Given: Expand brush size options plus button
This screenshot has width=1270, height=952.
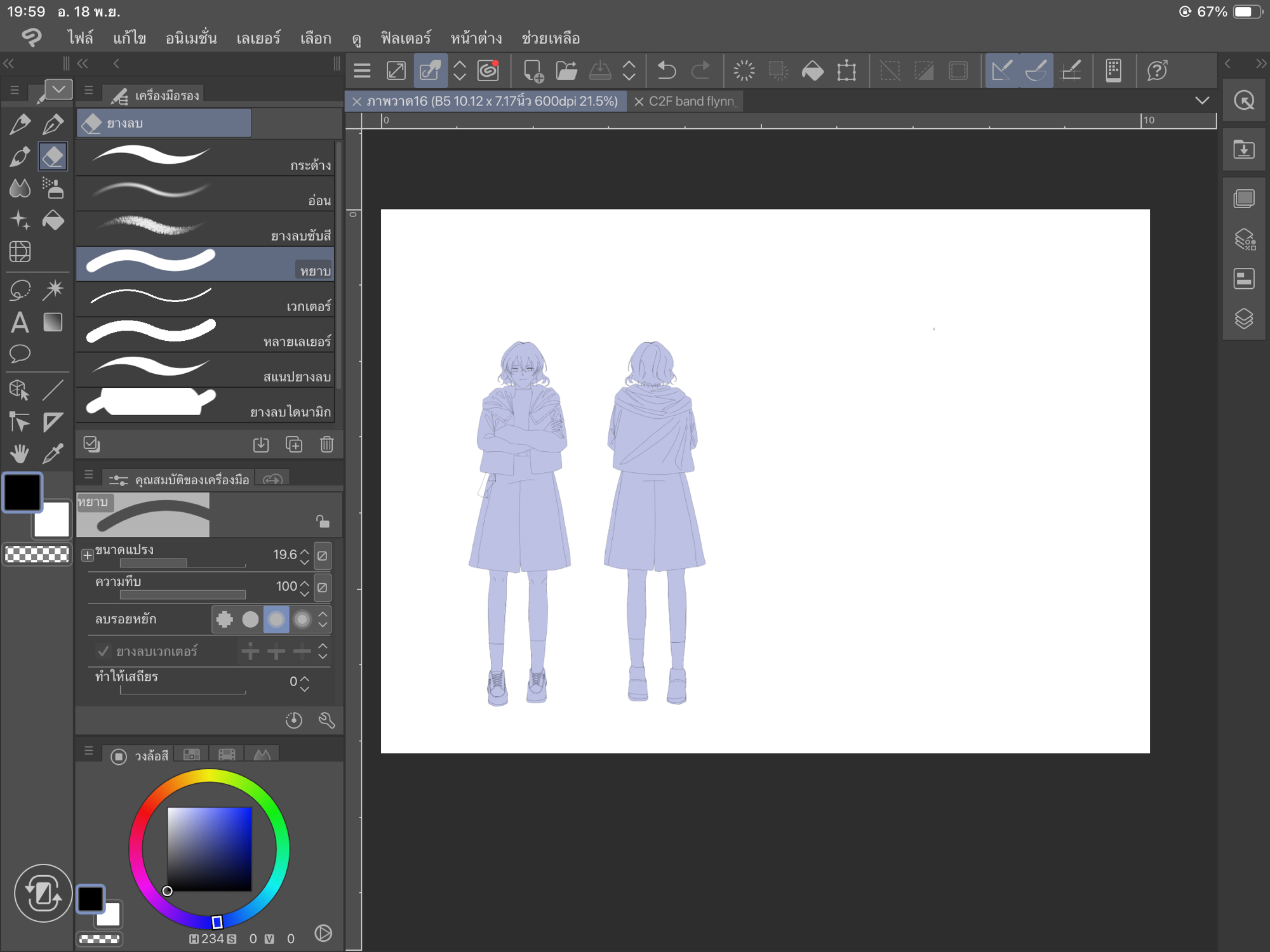Looking at the screenshot, I should coord(88,555).
